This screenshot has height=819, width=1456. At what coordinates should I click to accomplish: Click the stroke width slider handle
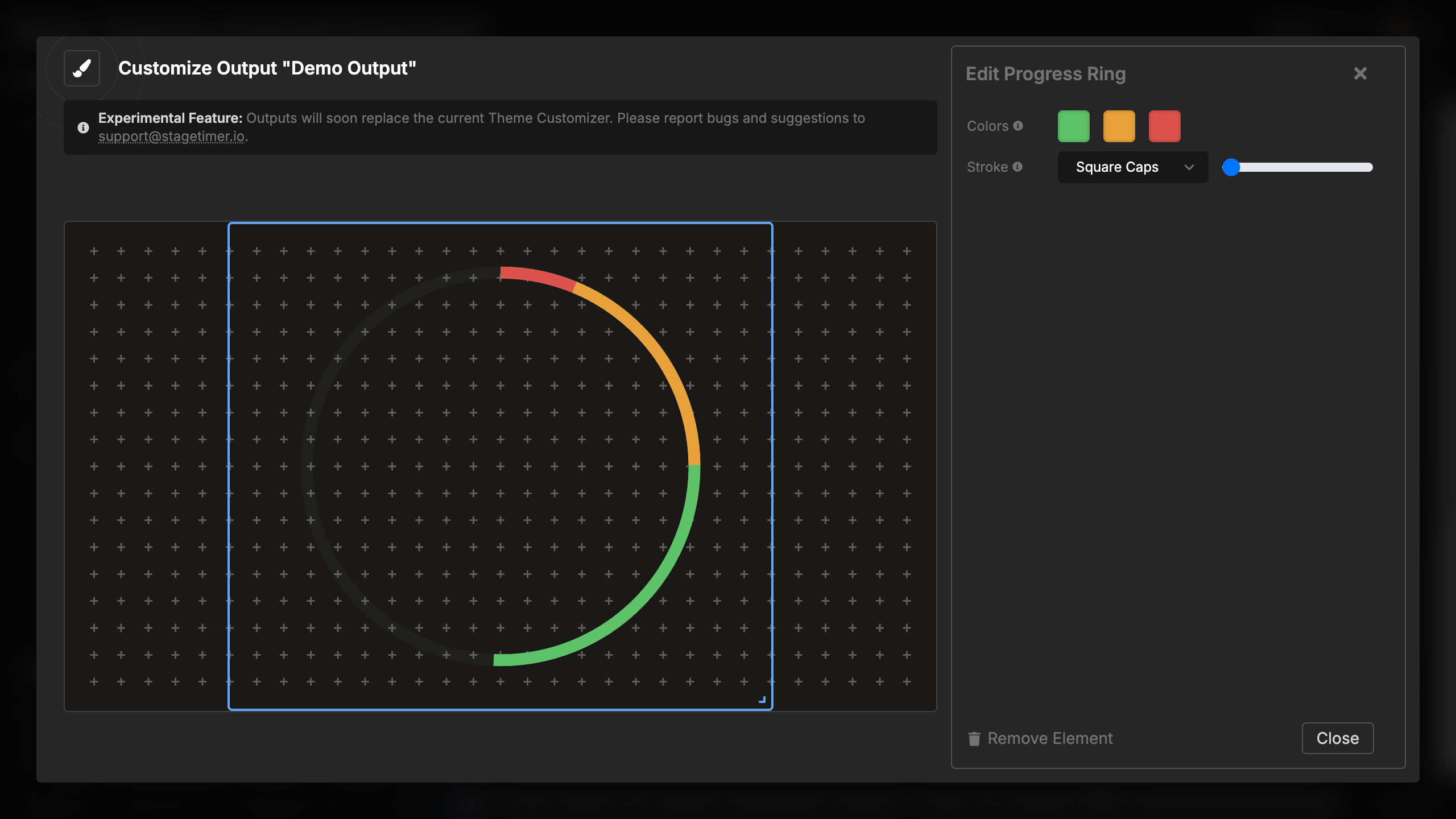click(x=1231, y=167)
